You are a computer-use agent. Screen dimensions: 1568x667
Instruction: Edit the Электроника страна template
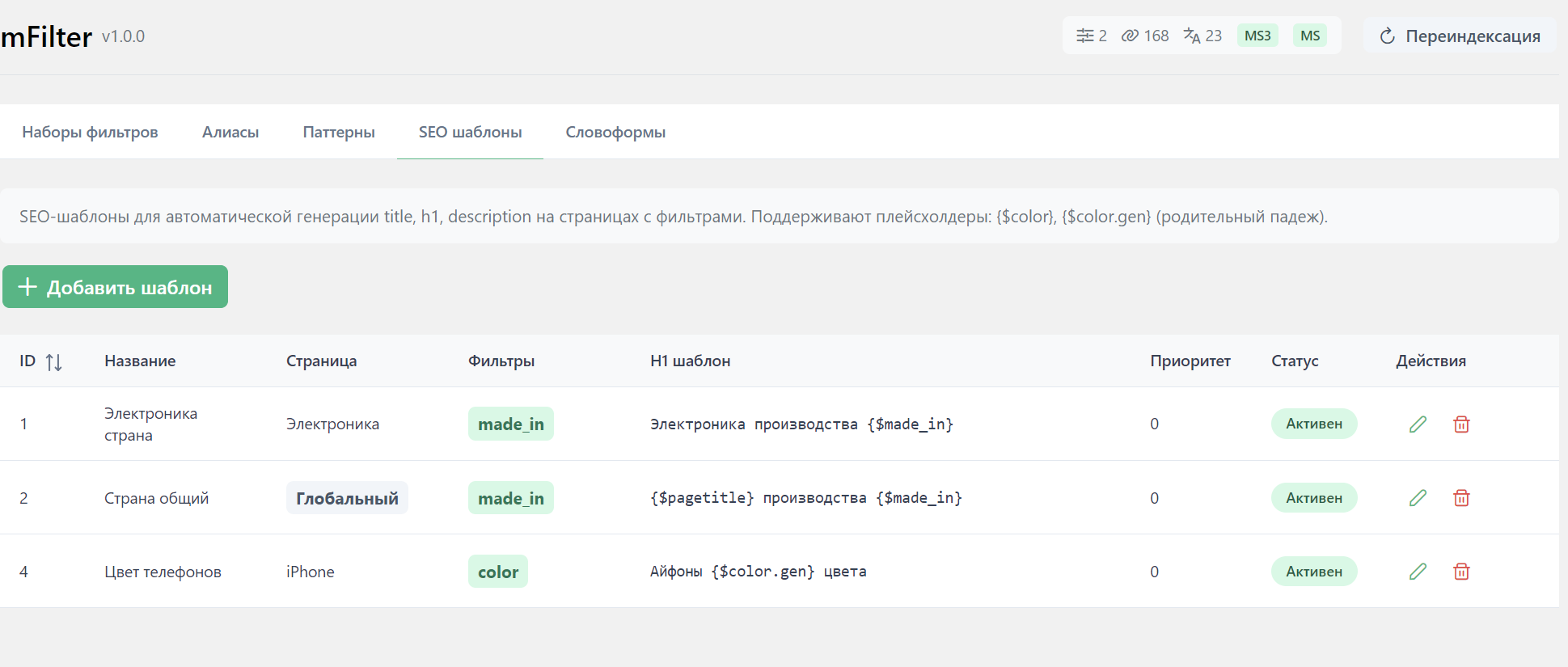pos(1418,424)
